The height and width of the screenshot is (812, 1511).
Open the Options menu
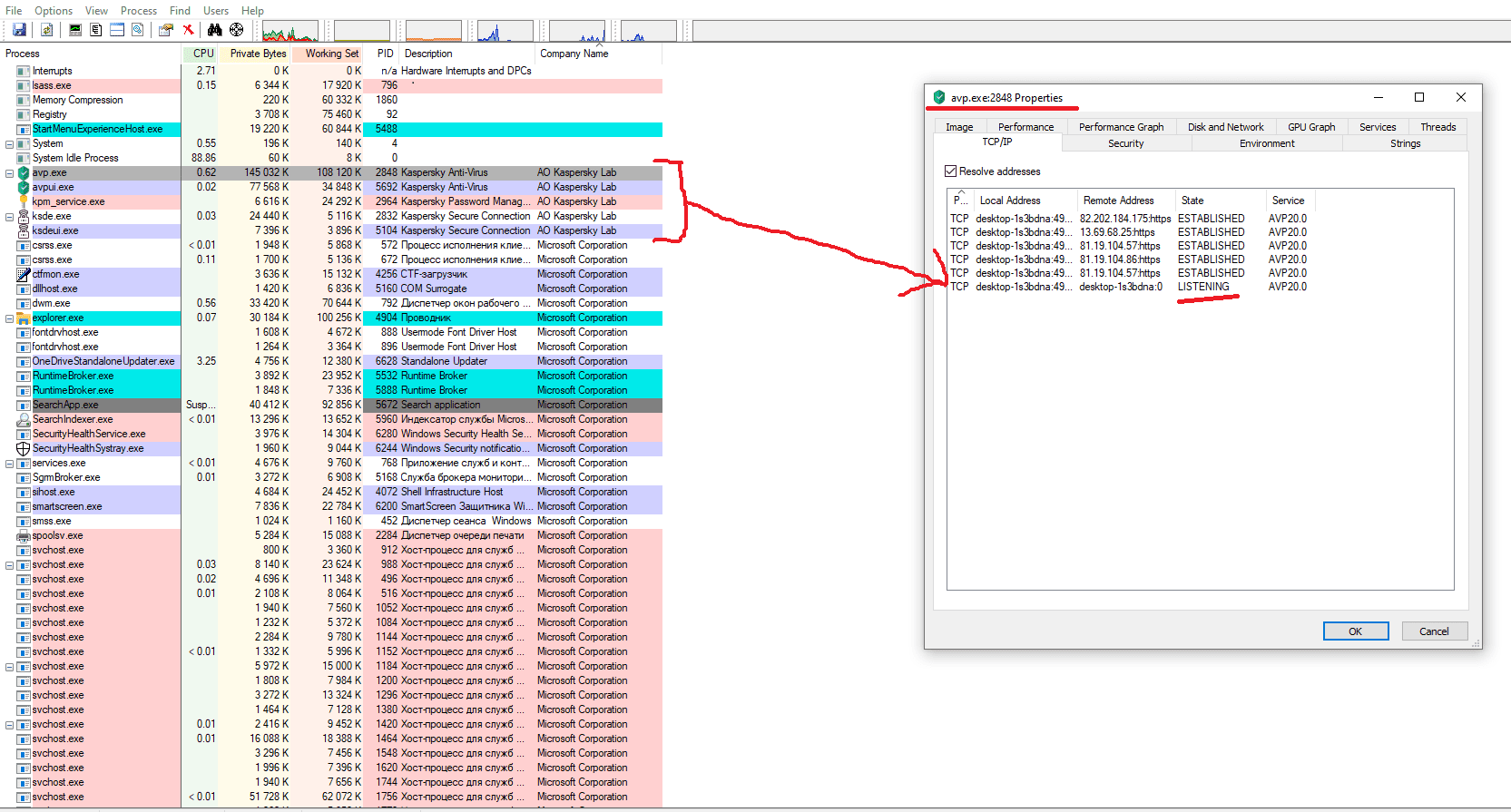tap(54, 11)
